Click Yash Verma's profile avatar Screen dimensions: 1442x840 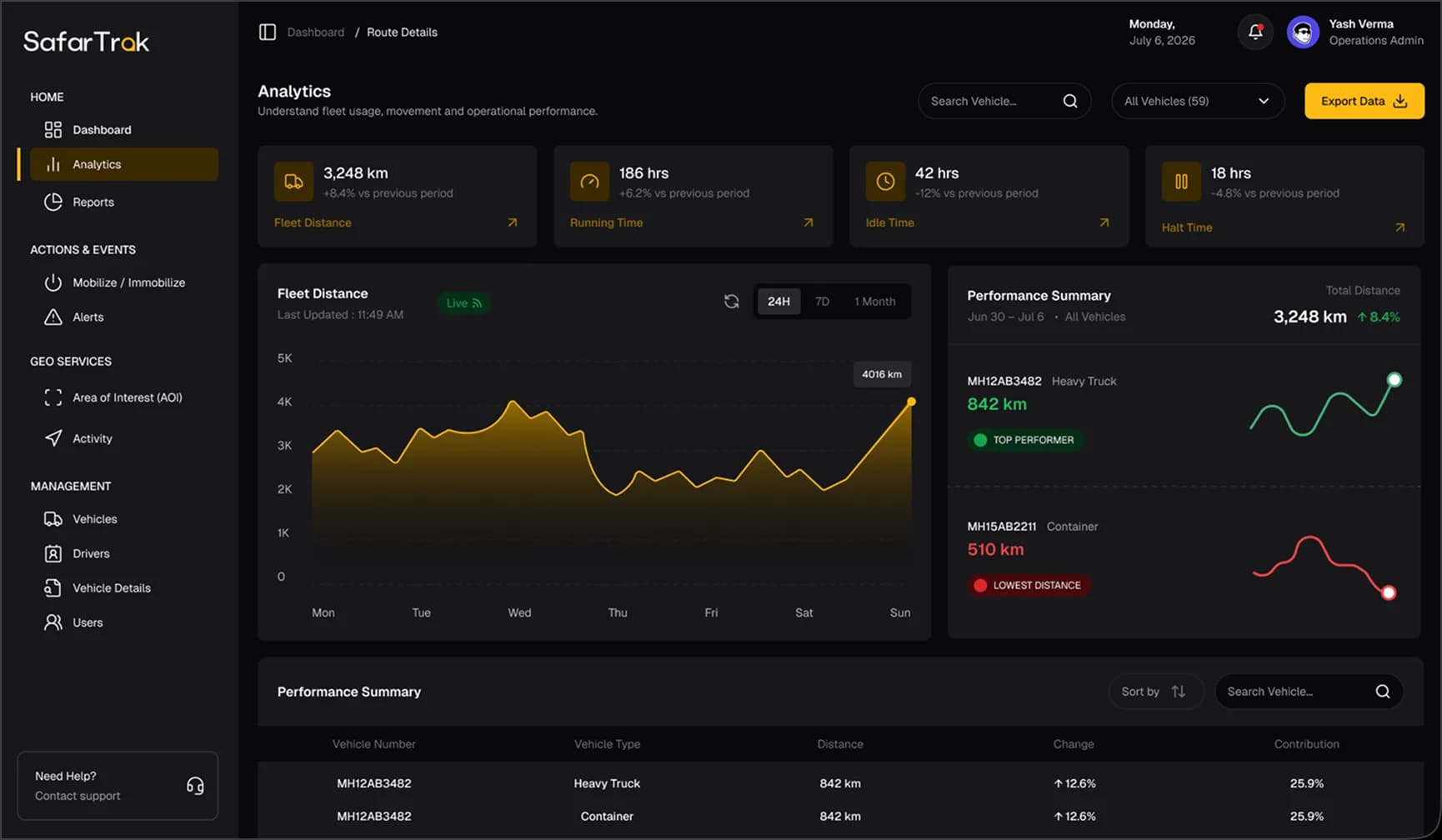click(1303, 32)
